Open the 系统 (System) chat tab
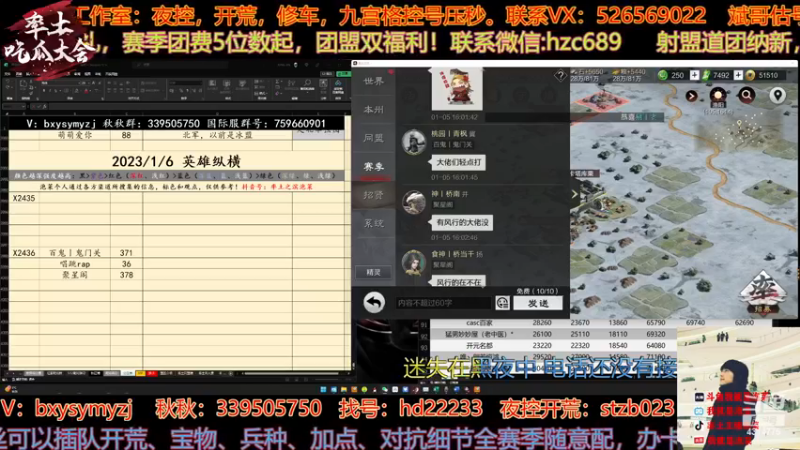This screenshot has height=450, width=800. [373, 223]
